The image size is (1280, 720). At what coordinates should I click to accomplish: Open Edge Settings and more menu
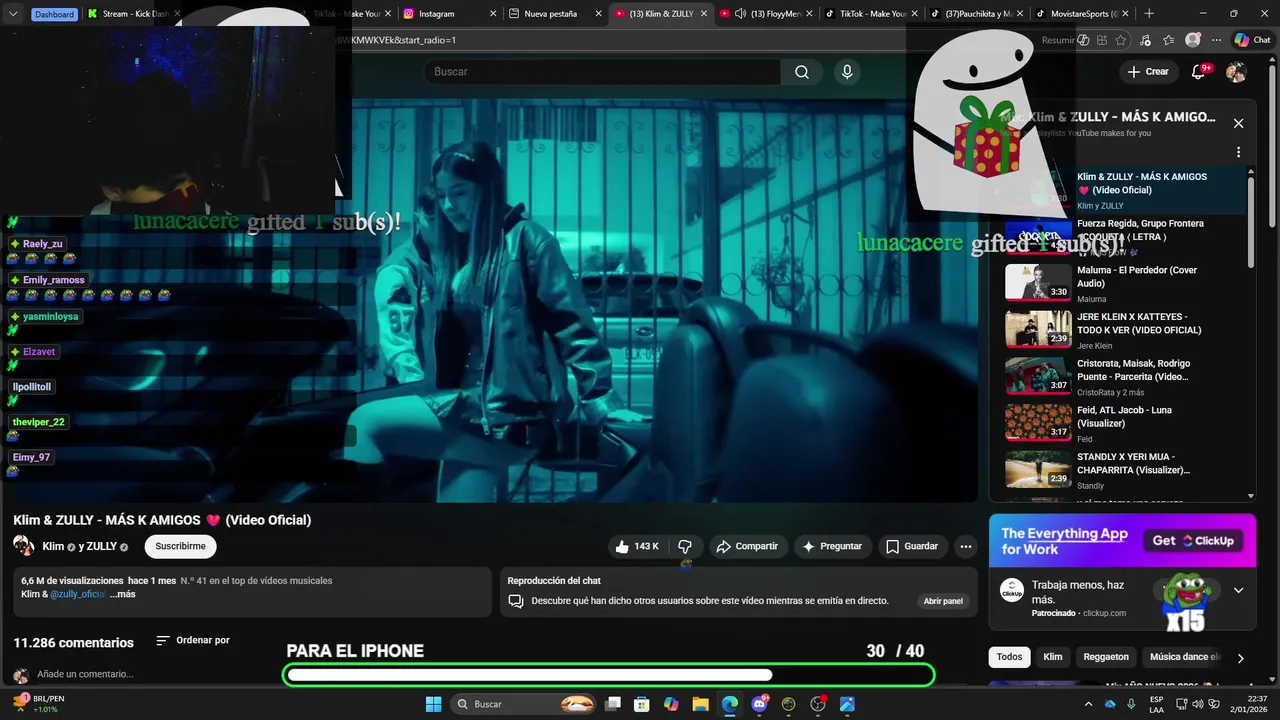coord(1216,40)
